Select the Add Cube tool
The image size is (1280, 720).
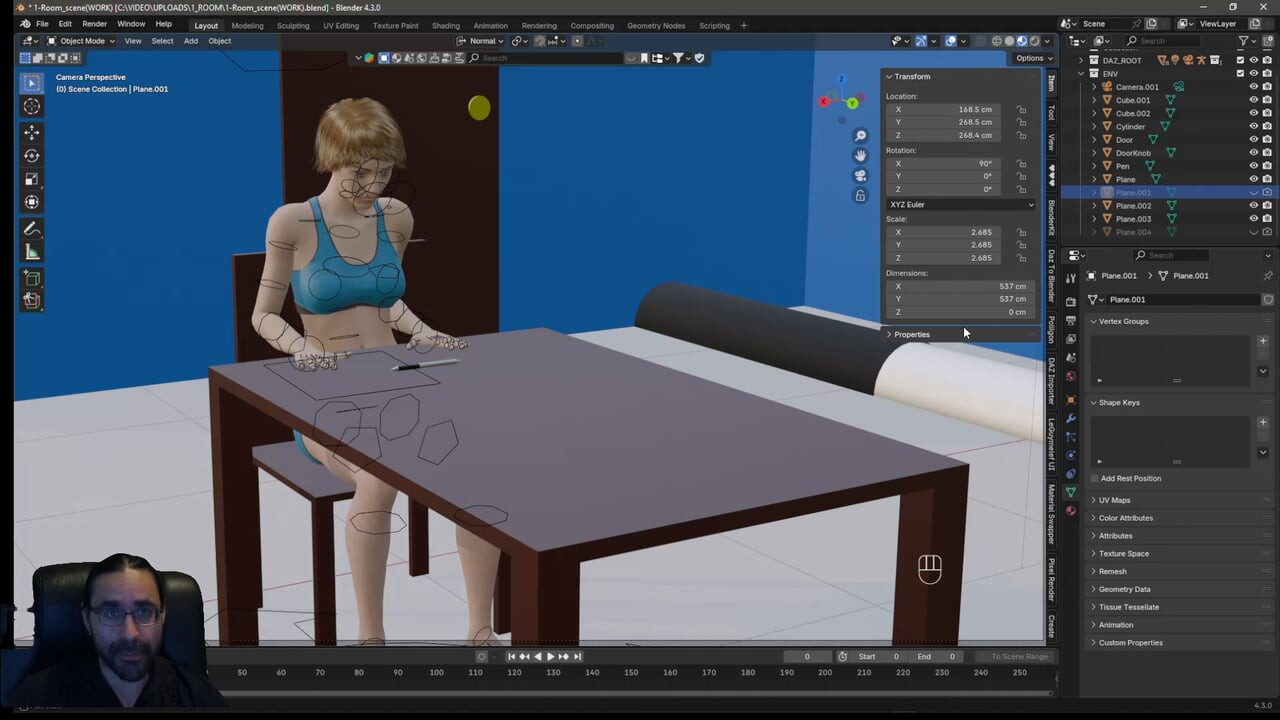[x=32, y=278]
